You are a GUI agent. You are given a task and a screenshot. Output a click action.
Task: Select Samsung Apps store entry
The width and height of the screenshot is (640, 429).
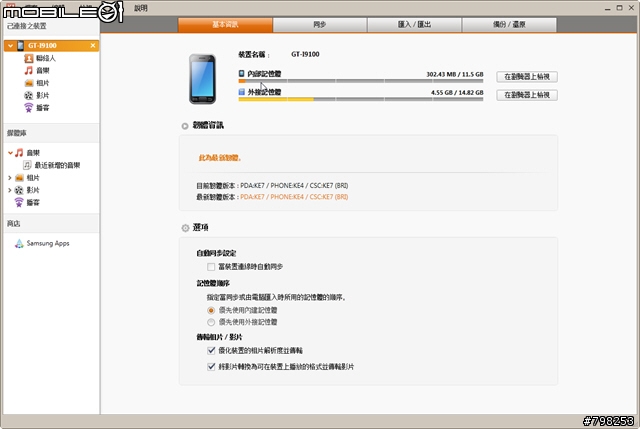tap(48, 243)
